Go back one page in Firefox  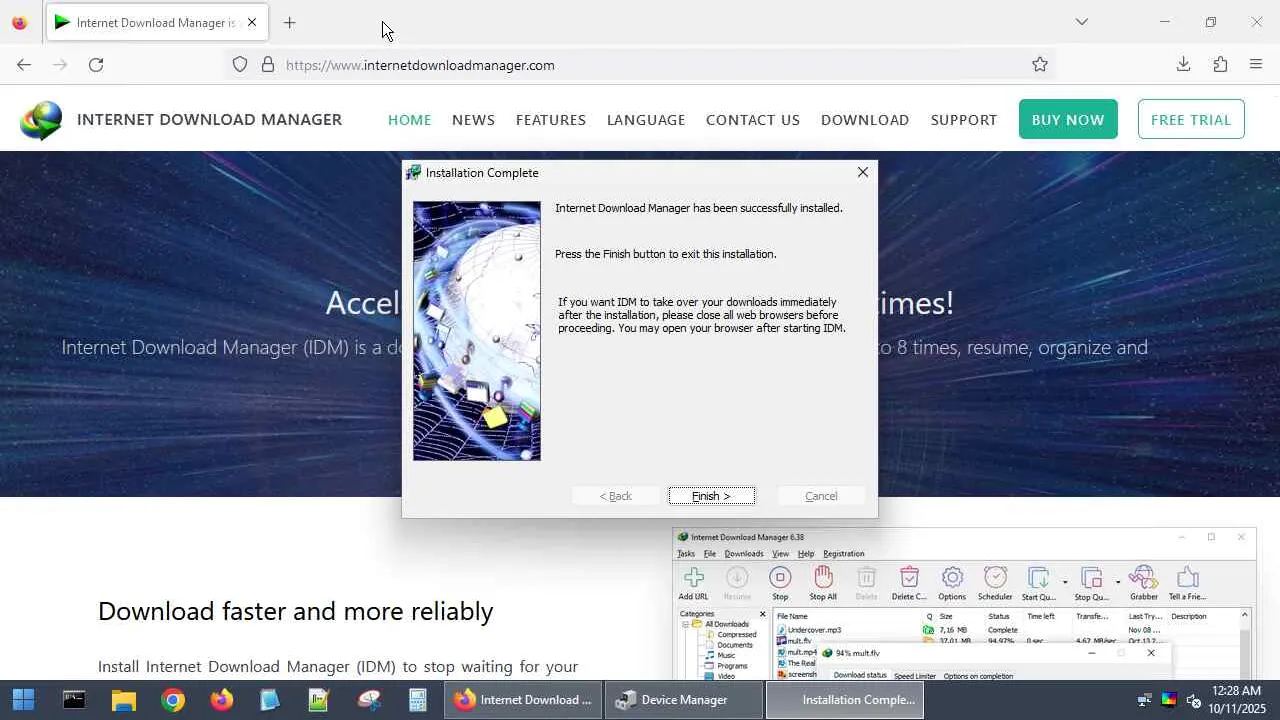coord(24,65)
